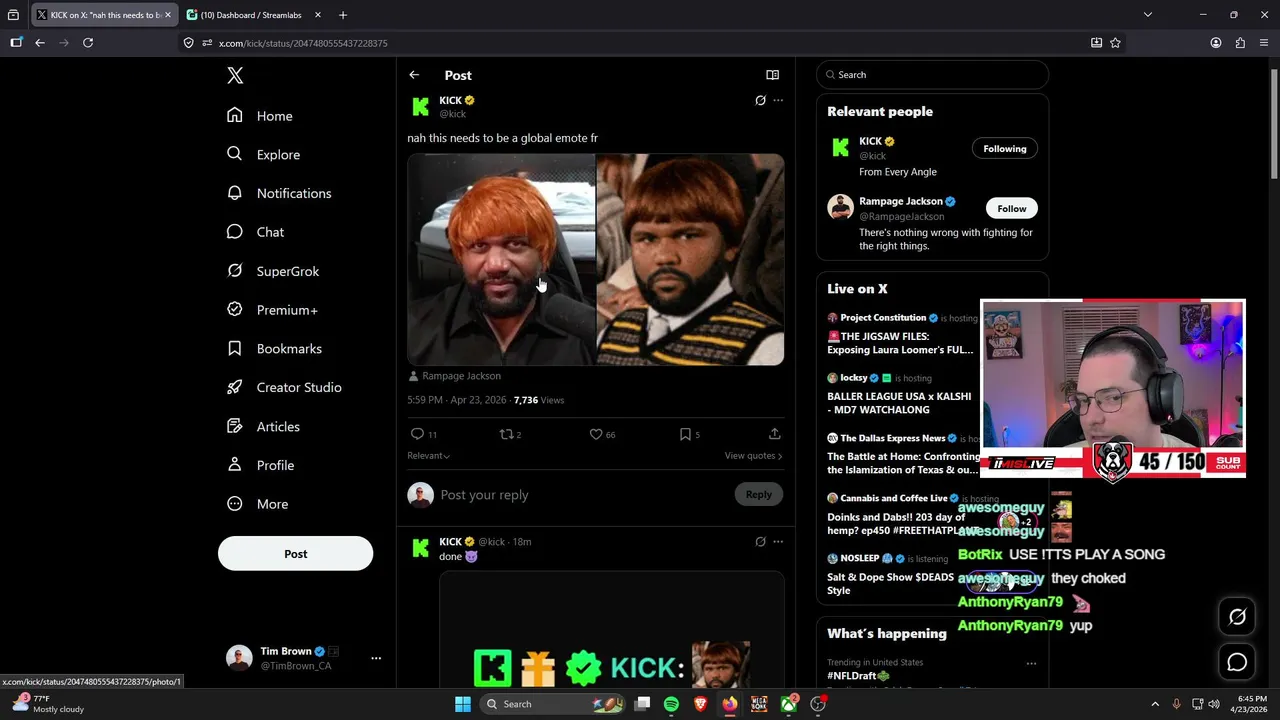Open X logo home link

coord(235,76)
